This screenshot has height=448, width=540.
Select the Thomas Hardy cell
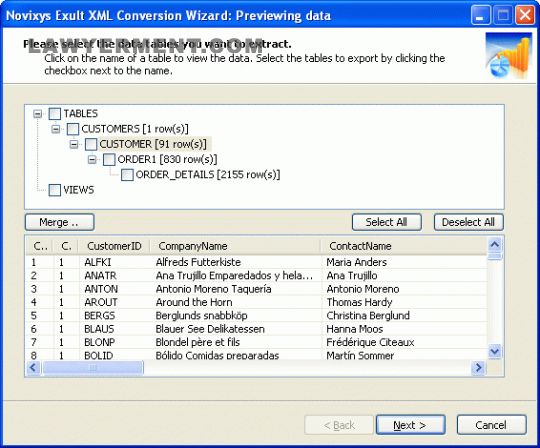pyautogui.click(x=405, y=302)
